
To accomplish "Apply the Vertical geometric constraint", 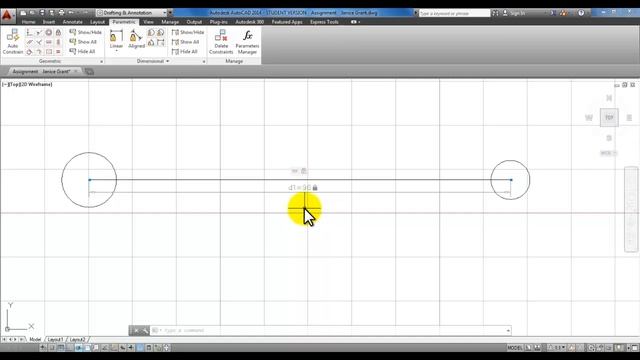I will point(58,42).
